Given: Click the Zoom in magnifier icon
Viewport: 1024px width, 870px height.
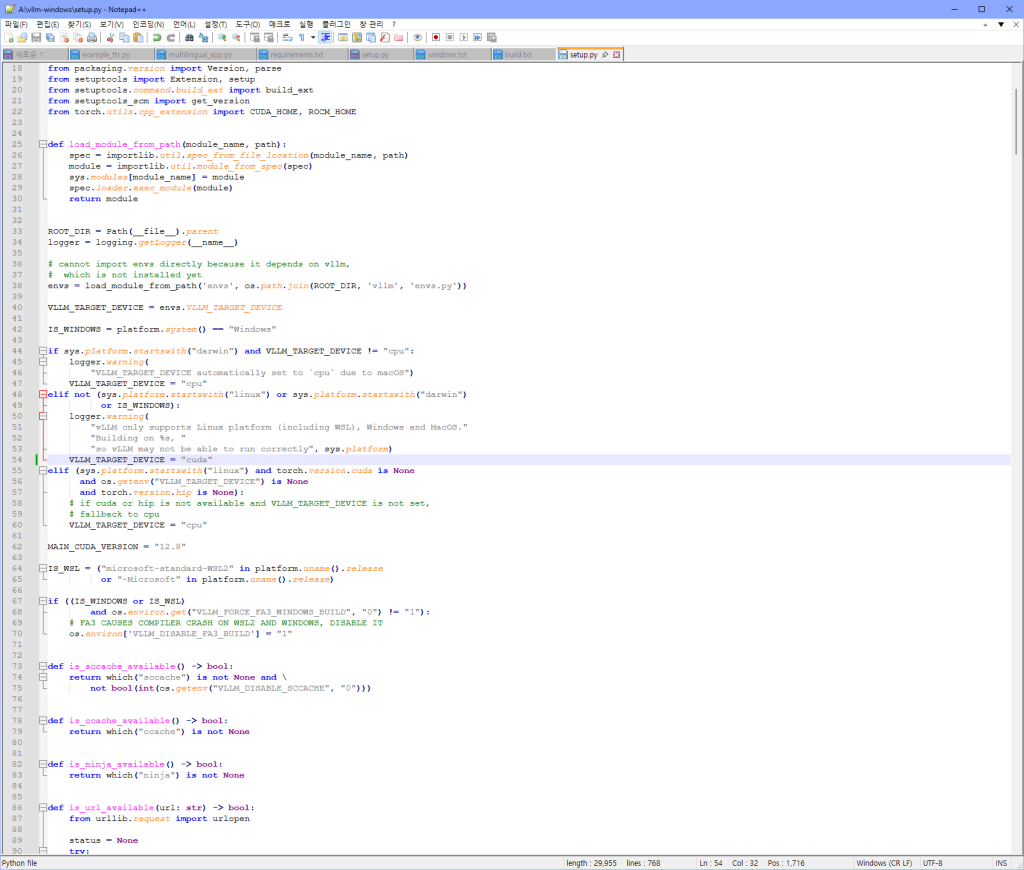Looking at the screenshot, I should pyautogui.click(x=222, y=37).
